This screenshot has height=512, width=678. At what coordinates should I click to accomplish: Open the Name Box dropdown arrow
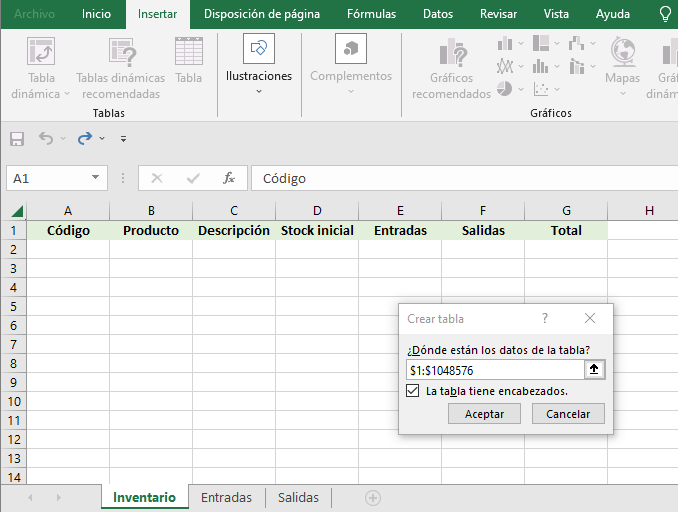[96, 177]
